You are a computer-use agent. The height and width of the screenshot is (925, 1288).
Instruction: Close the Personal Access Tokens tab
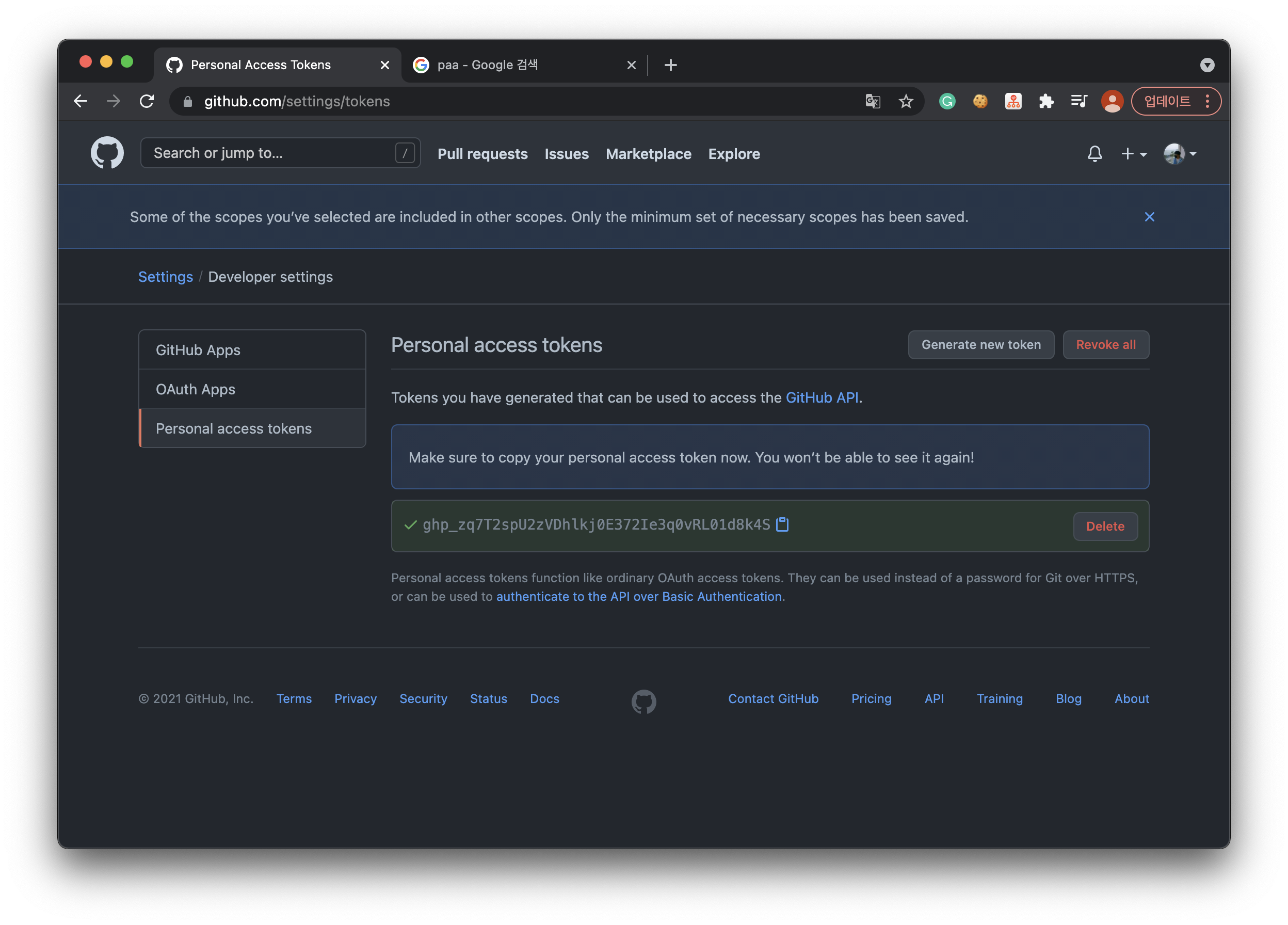(384, 66)
